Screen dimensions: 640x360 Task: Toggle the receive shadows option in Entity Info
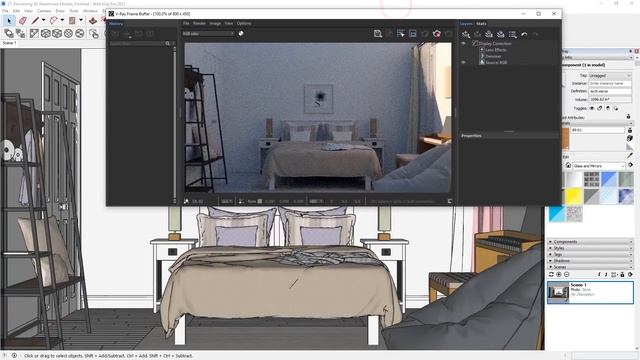pyautogui.click(x=608, y=108)
